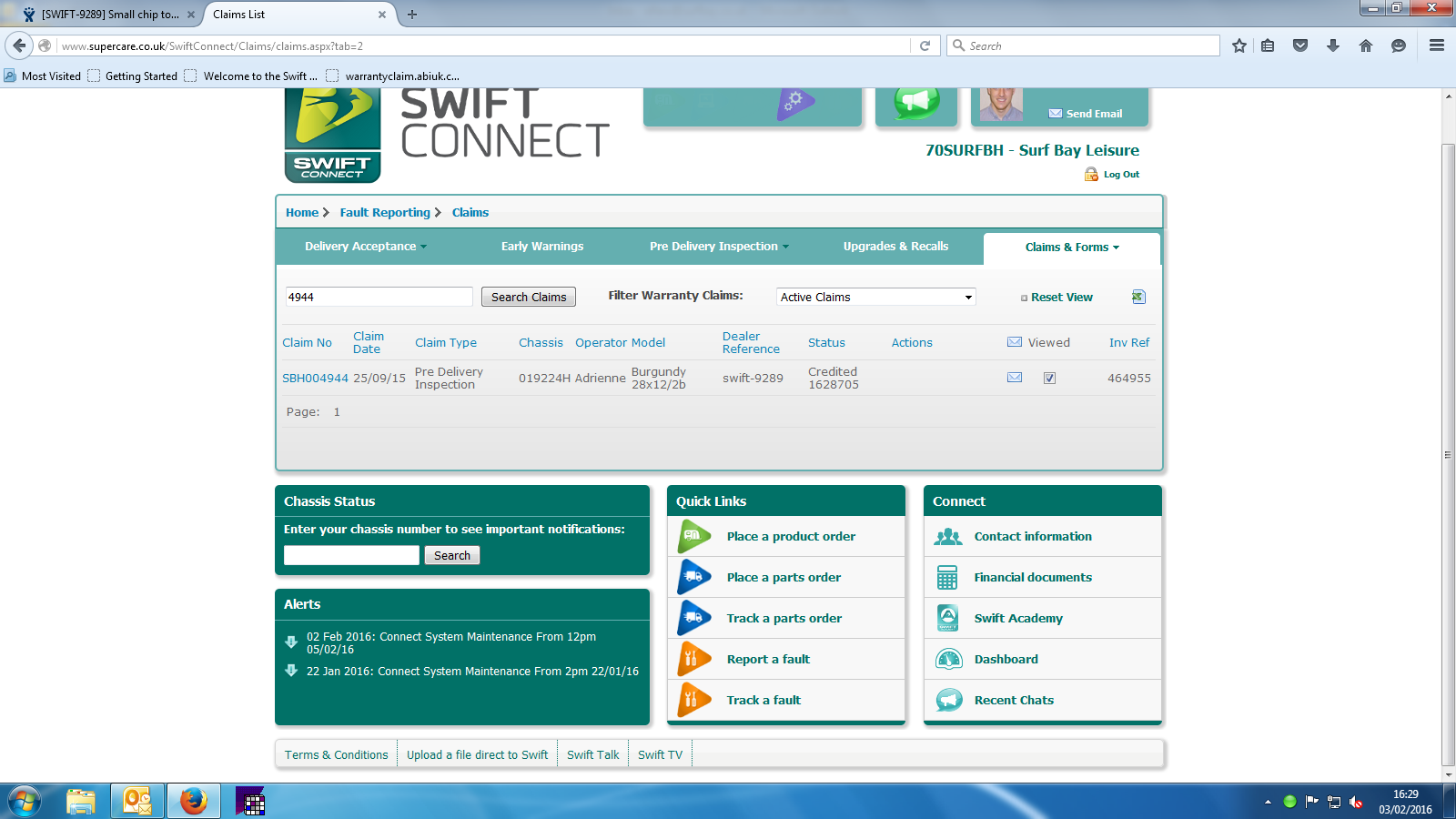Click the Log Out link
The width and height of the screenshot is (1456, 819).
click(x=1120, y=175)
